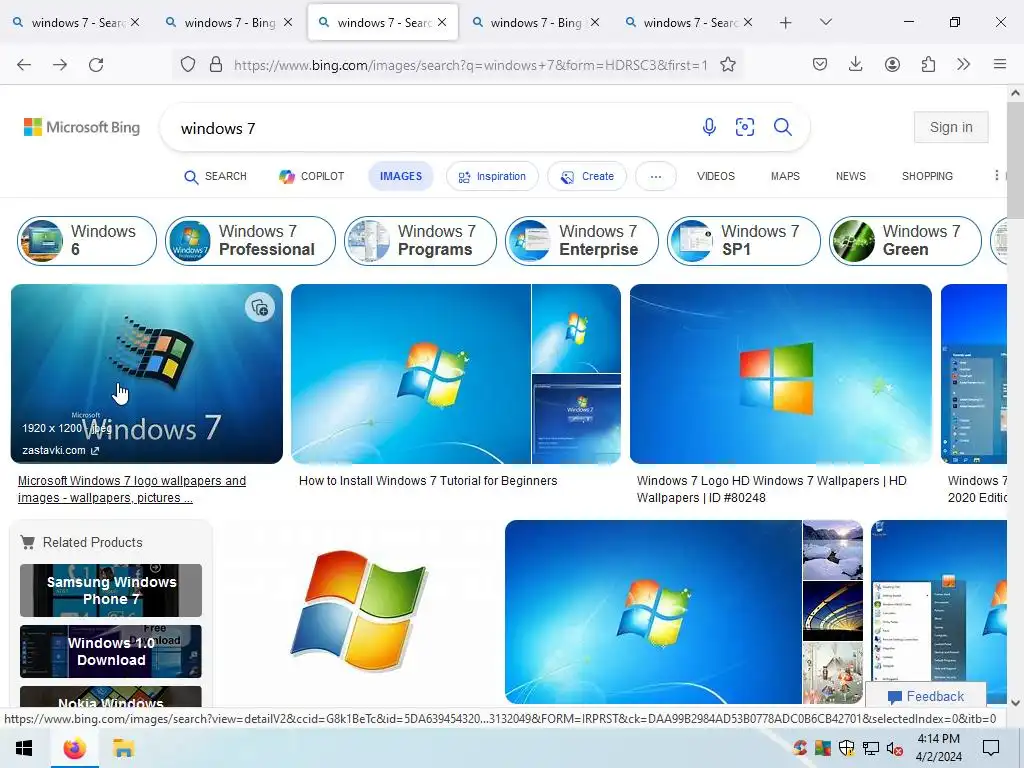Click the Create button

coord(587,176)
